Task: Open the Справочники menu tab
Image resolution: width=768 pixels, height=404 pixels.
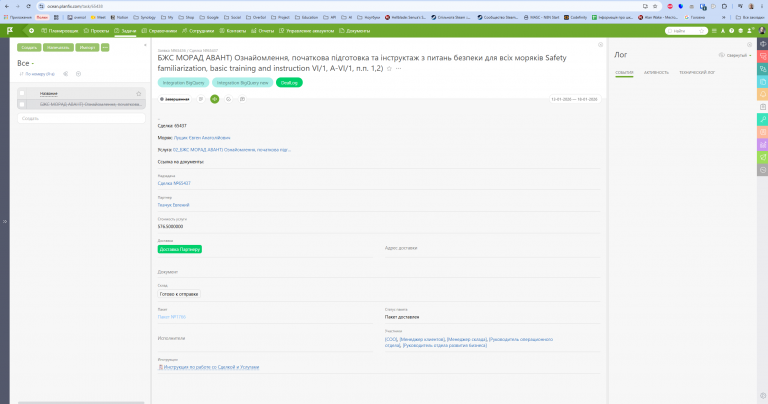Action: [159, 30]
